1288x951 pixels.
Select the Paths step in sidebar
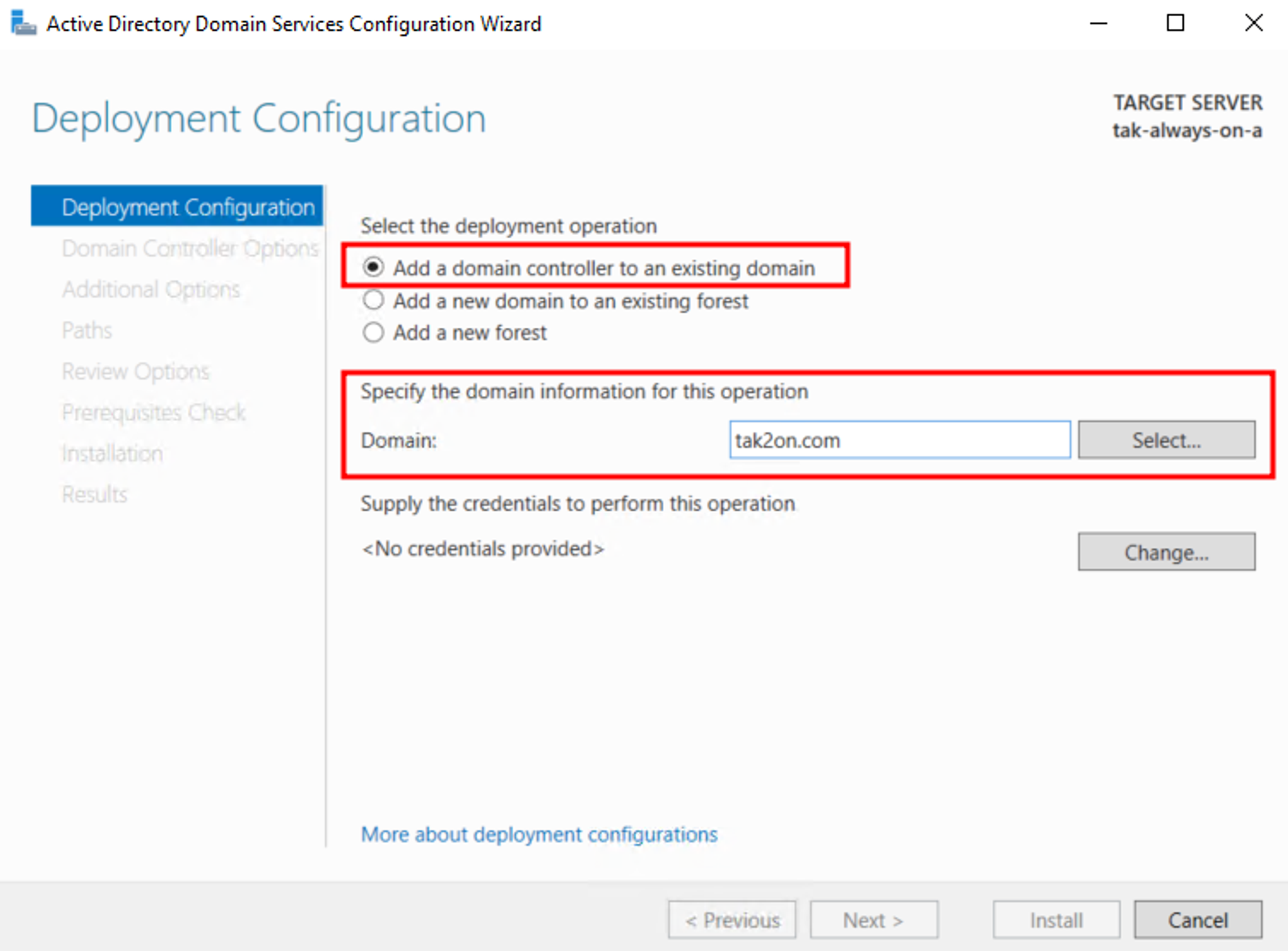point(87,331)
